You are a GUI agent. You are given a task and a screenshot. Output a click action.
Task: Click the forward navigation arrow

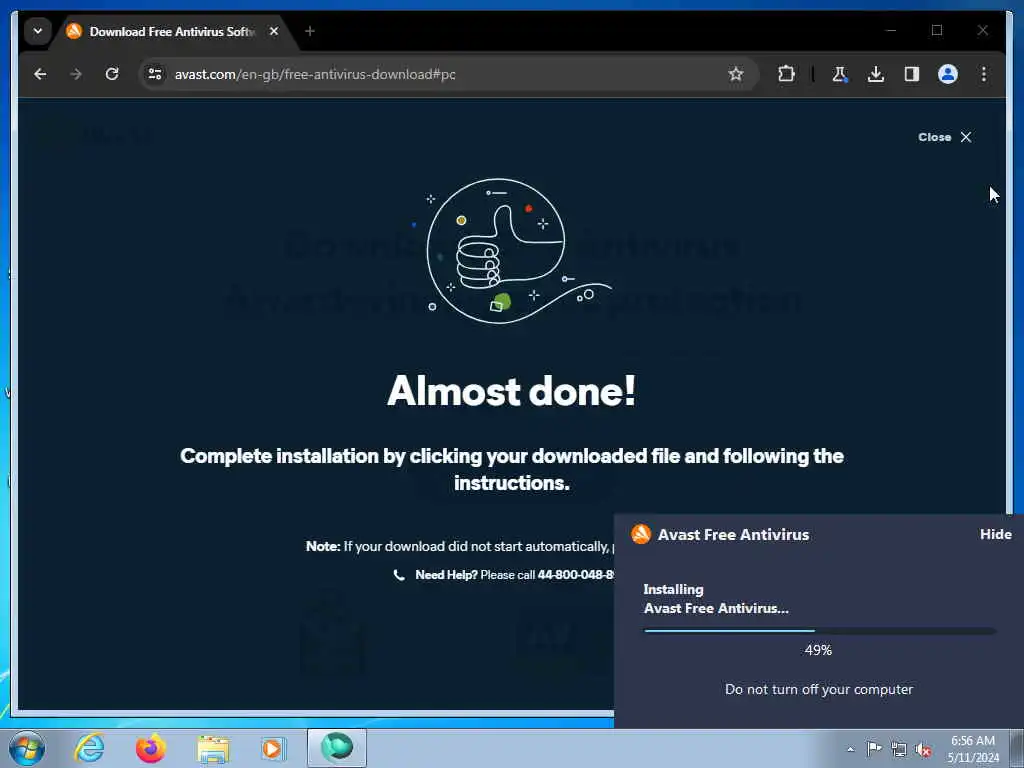(x=76, y=74)
